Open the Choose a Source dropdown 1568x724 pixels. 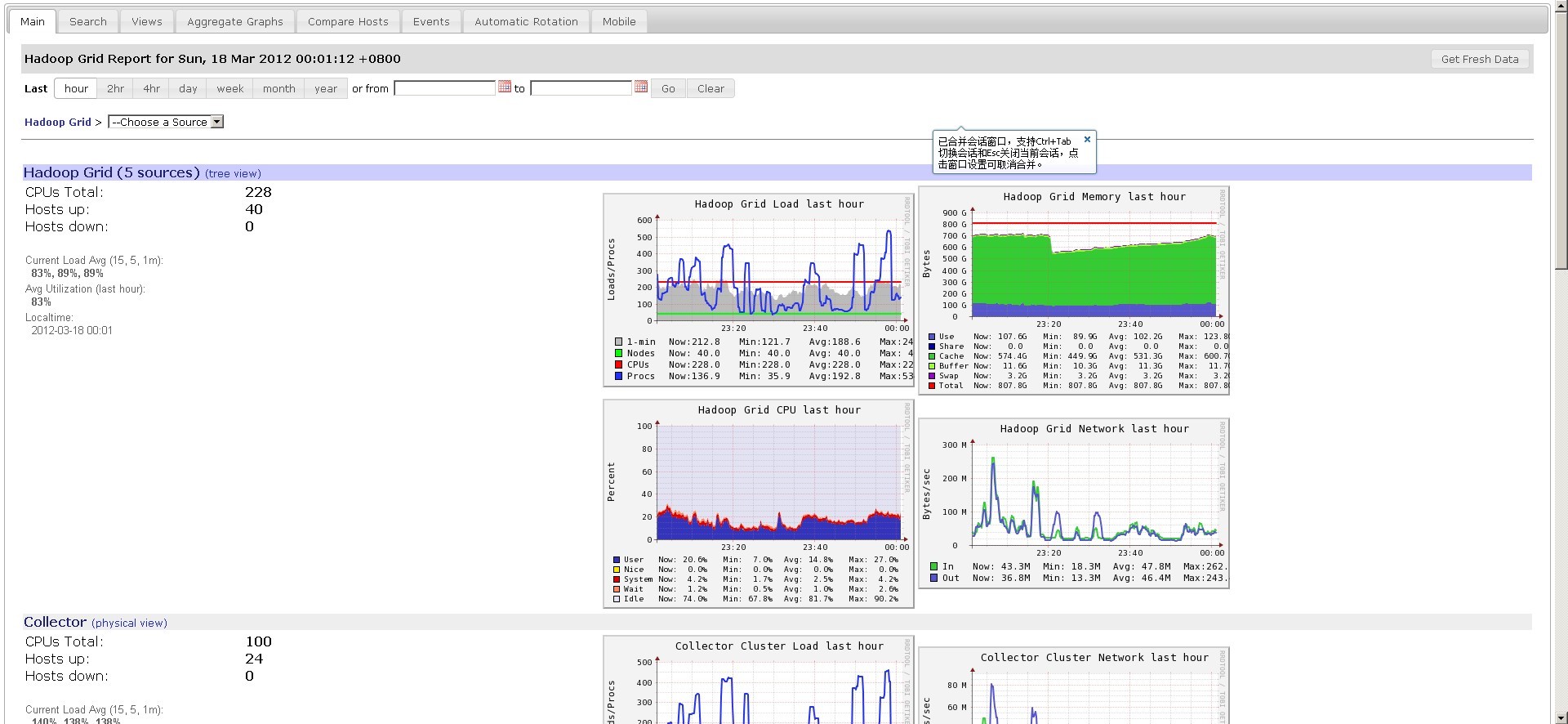(x=166, y=122)
